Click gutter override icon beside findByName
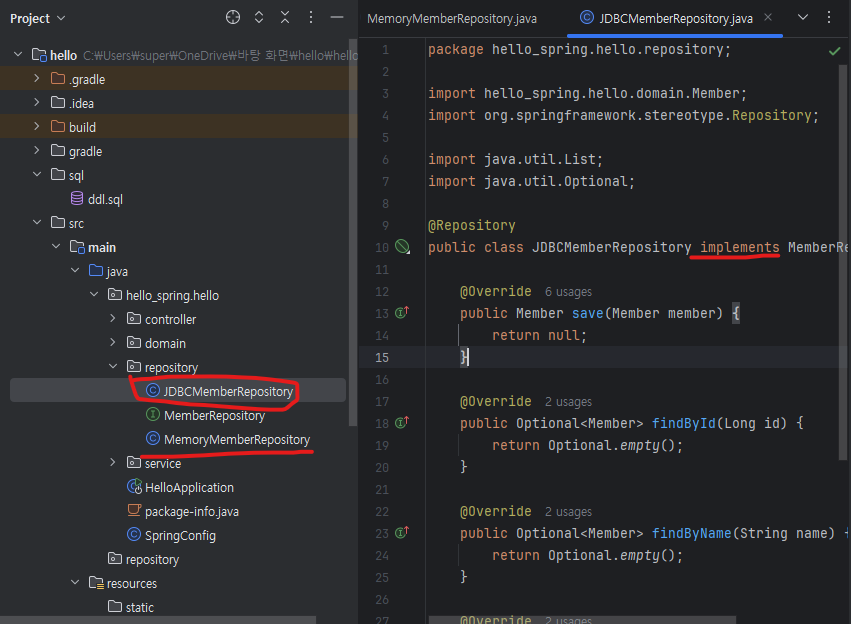 (402, 533)
